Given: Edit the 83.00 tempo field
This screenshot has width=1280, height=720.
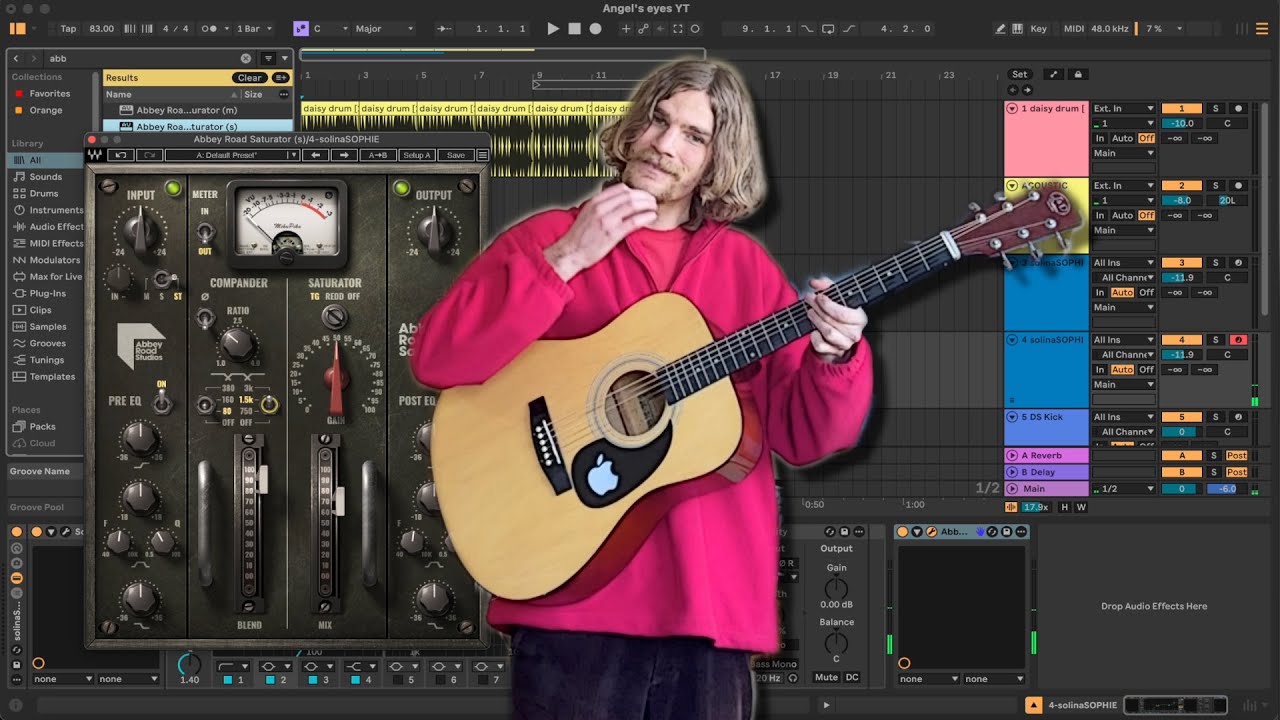Looking at the screenshot, I should pyautogui.click(x=101, y=29).
